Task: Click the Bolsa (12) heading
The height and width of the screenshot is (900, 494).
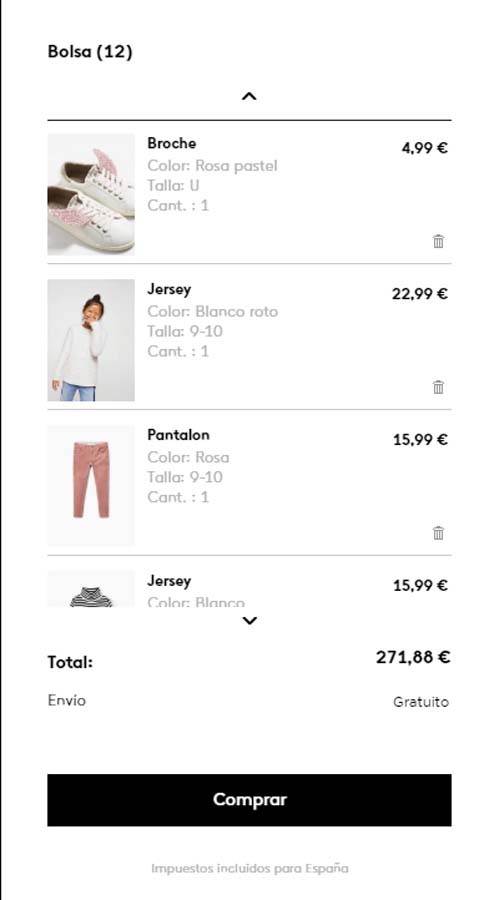Action: click(x=90, y=52)
